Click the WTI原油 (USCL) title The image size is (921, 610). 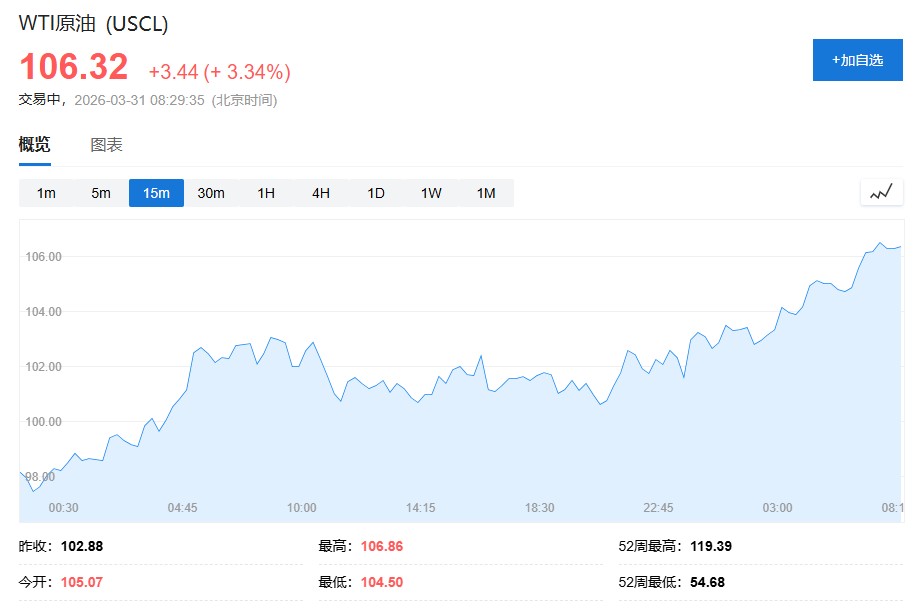(x=93, y=23)
